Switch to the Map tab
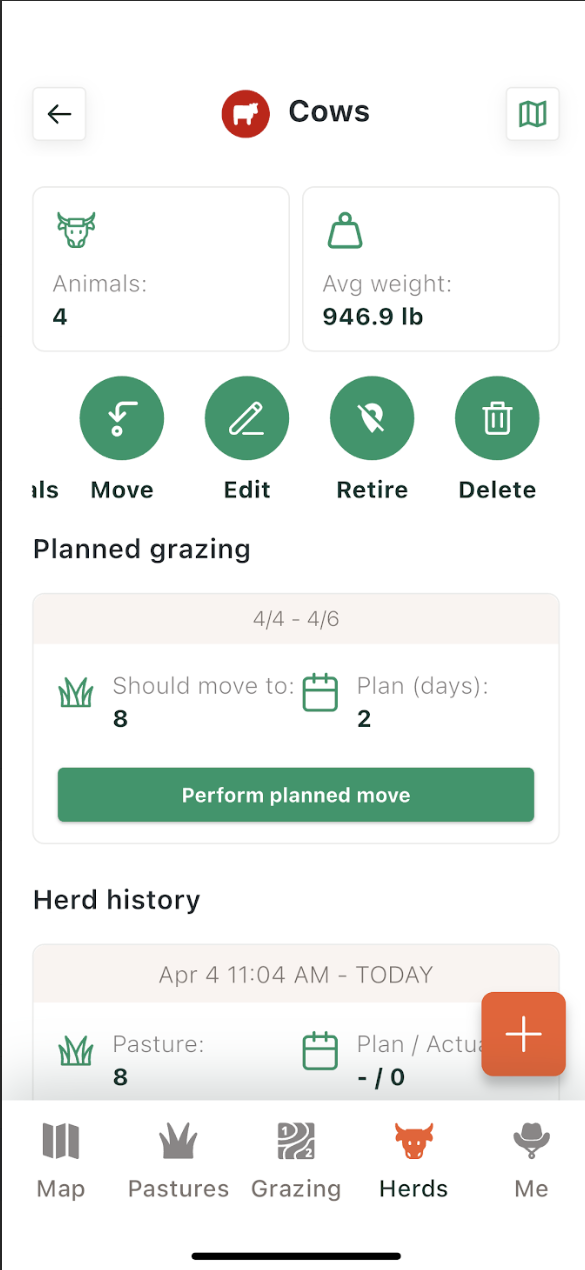 (x=60, y=1160)
